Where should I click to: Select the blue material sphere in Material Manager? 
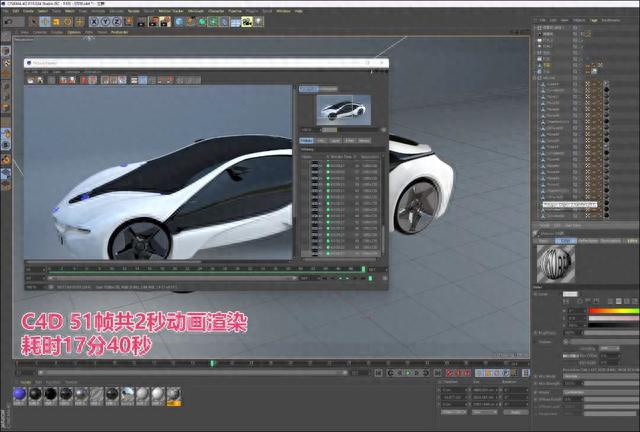20,394
